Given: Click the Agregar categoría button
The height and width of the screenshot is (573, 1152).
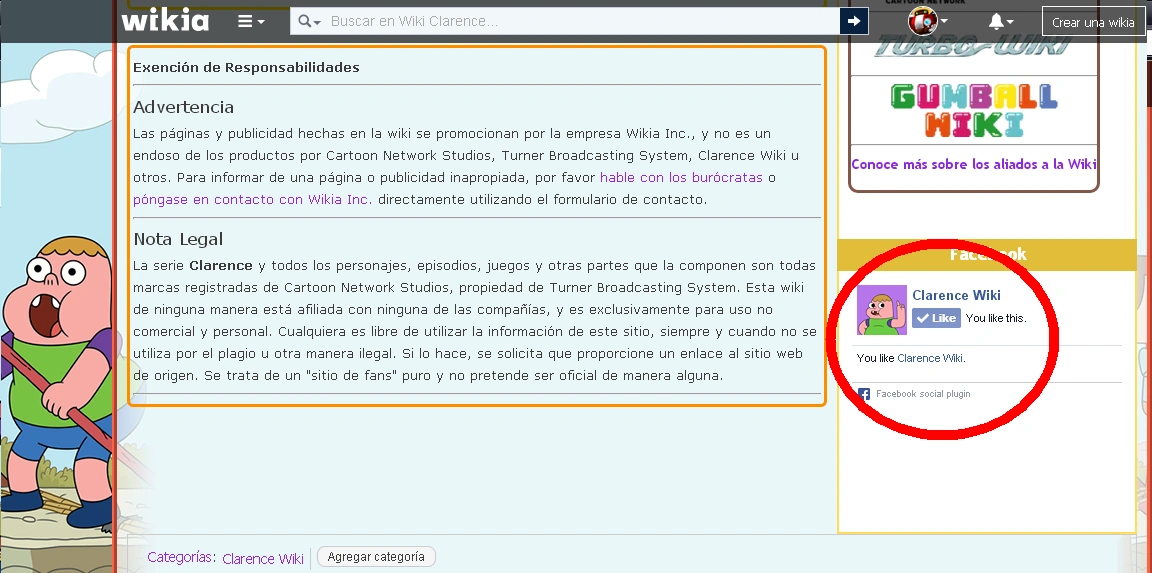Looking at the screenshot, I should coord(376,557).
